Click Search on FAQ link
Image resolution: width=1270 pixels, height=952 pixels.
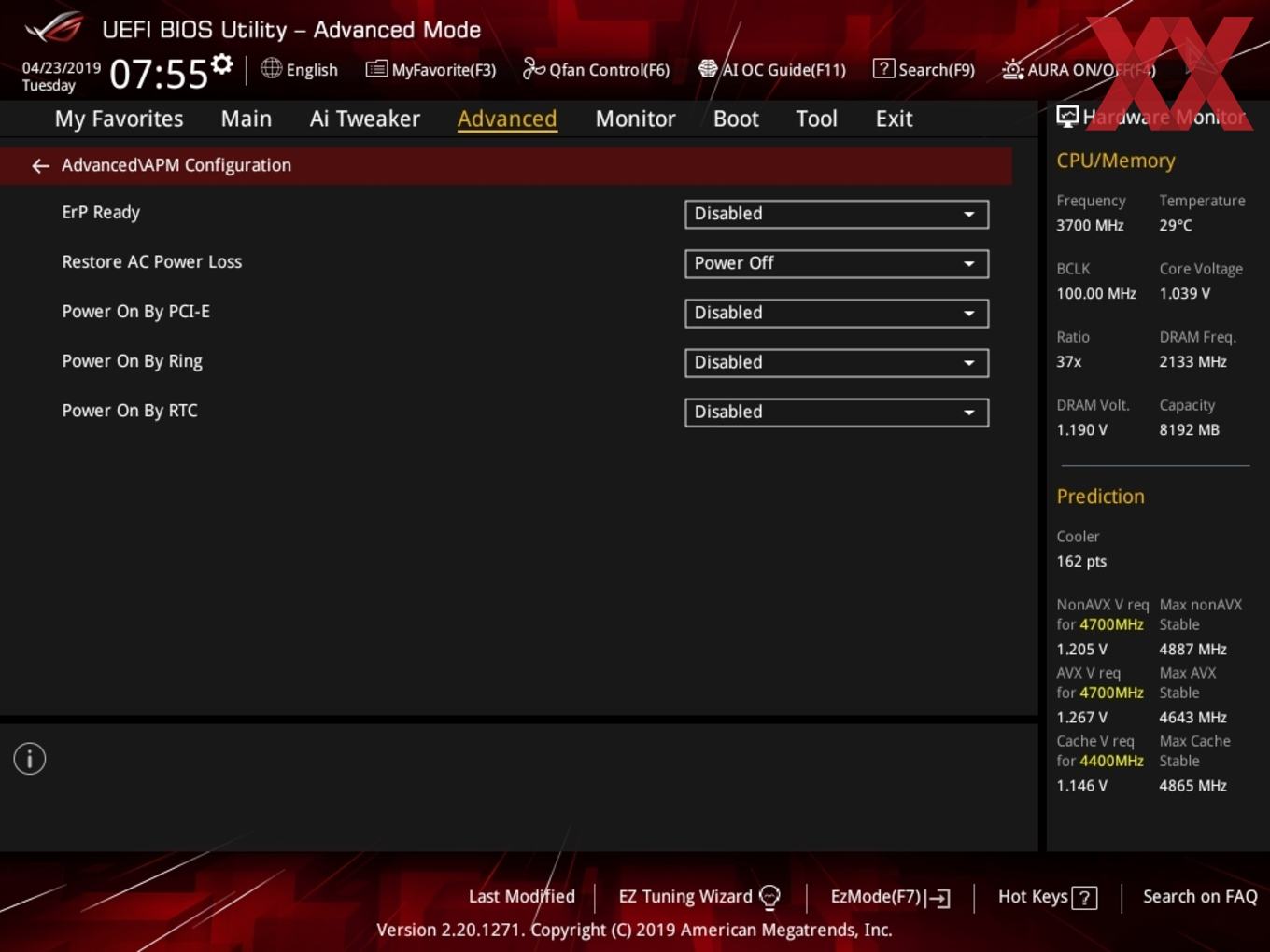pyautogui.click(x=1200, y=896)
